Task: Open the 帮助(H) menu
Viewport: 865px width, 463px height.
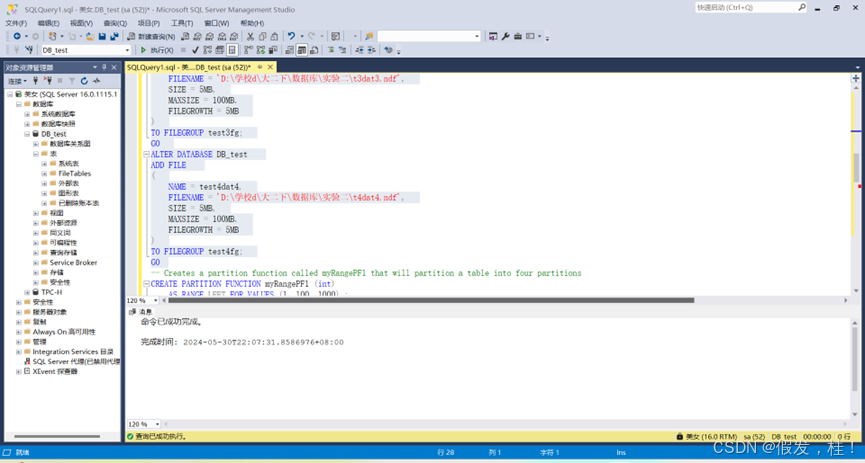Action: tap(252, 23)
